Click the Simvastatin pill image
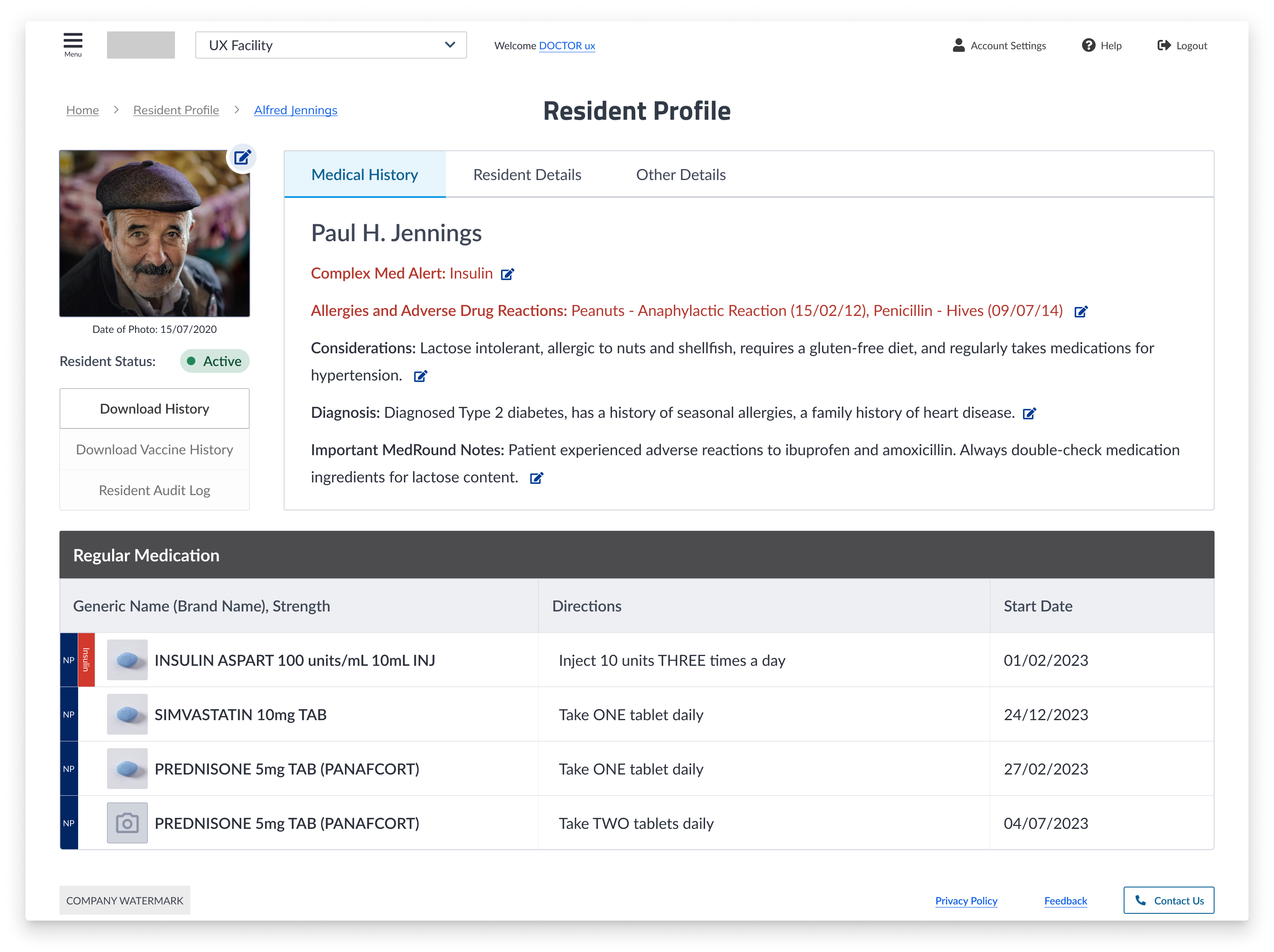 coord(127,714)
